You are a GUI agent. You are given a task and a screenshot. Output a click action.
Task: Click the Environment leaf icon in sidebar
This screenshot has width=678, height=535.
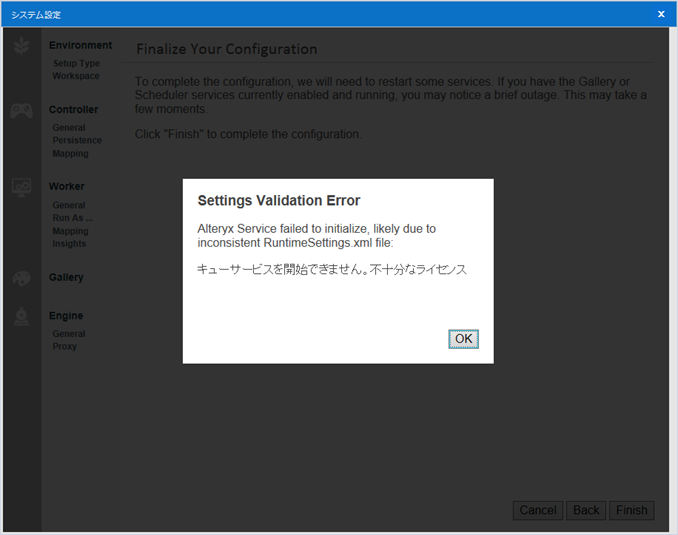[21, 46]
